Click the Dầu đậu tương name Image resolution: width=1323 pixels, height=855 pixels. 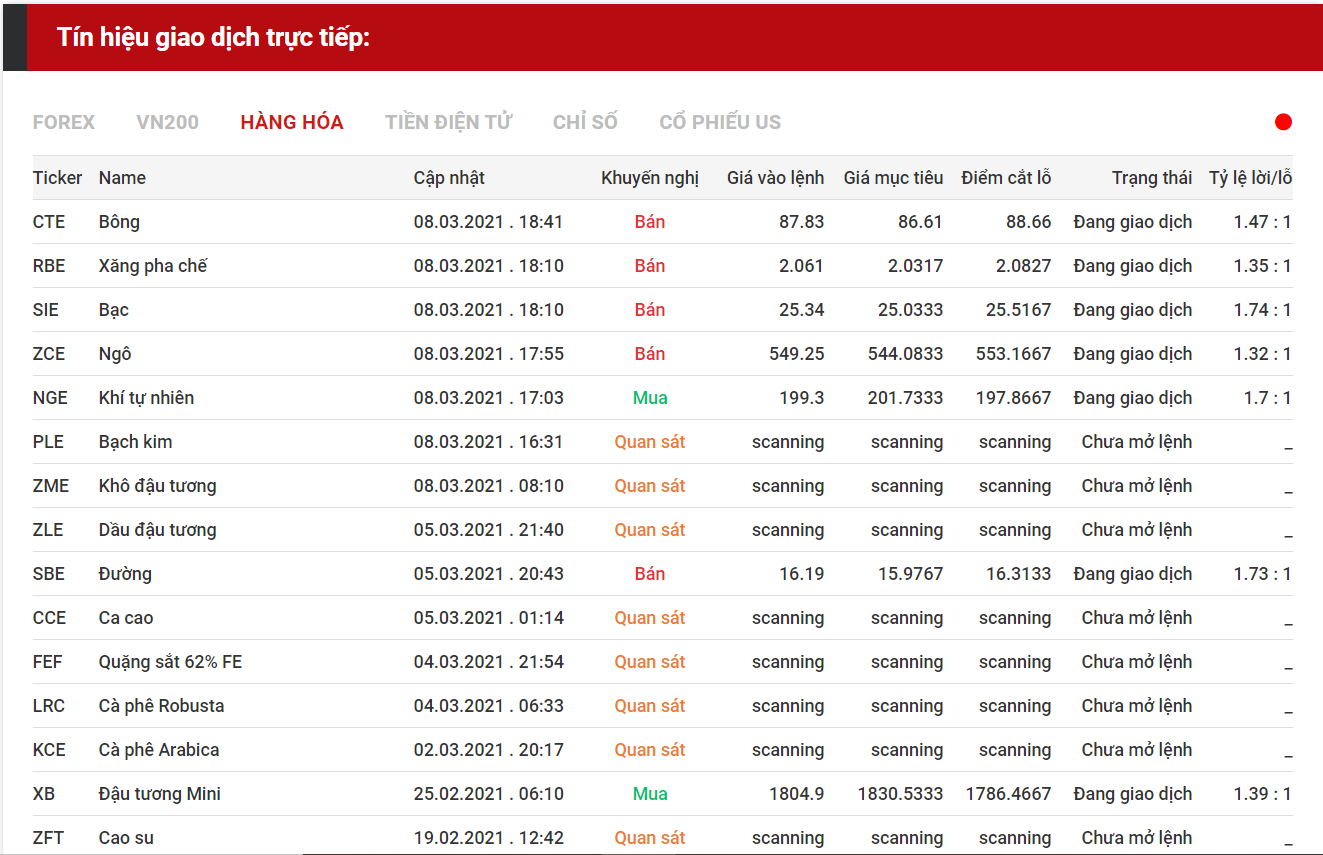coord(158,530)
